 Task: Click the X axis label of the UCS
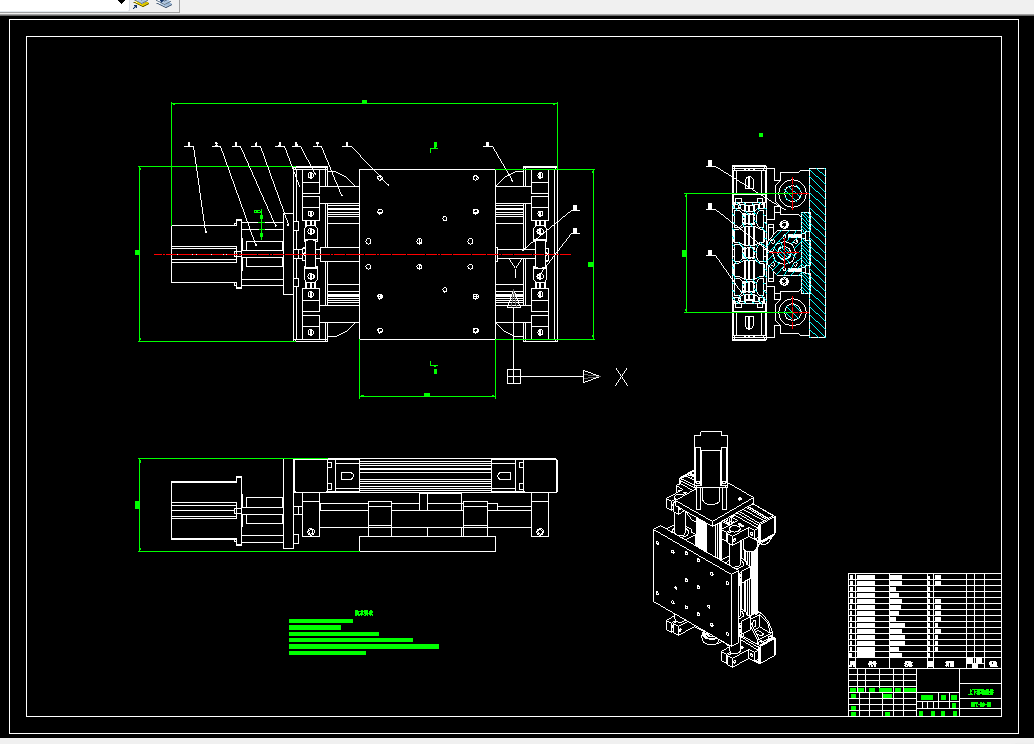pos(621,377)
